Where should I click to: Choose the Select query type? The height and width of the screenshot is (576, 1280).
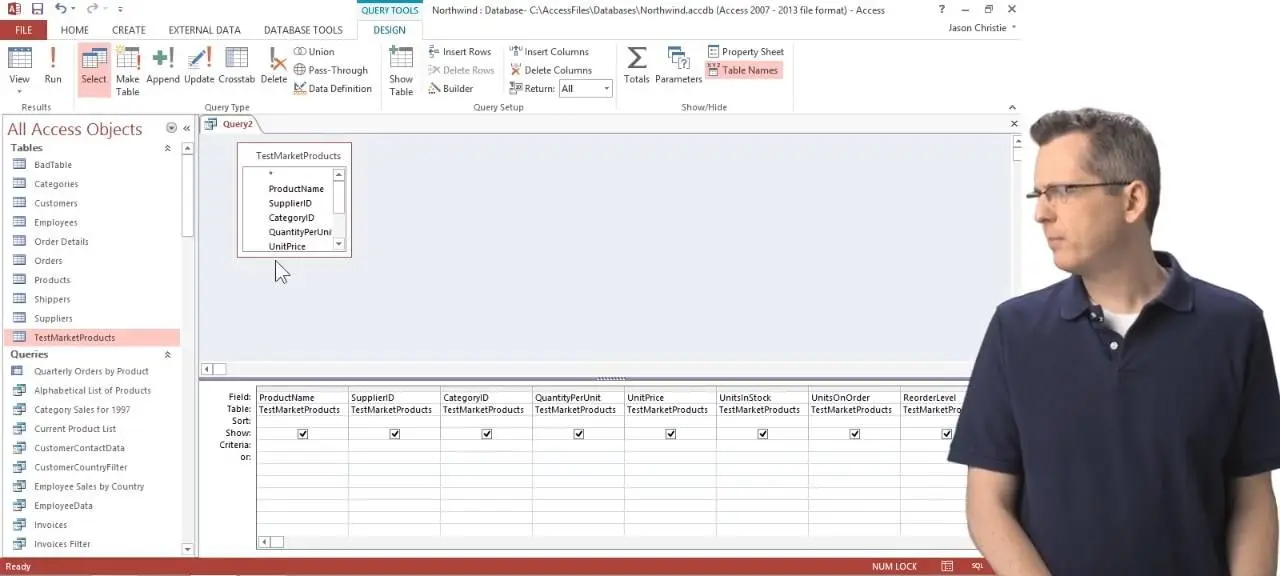(x=94, y=70)
